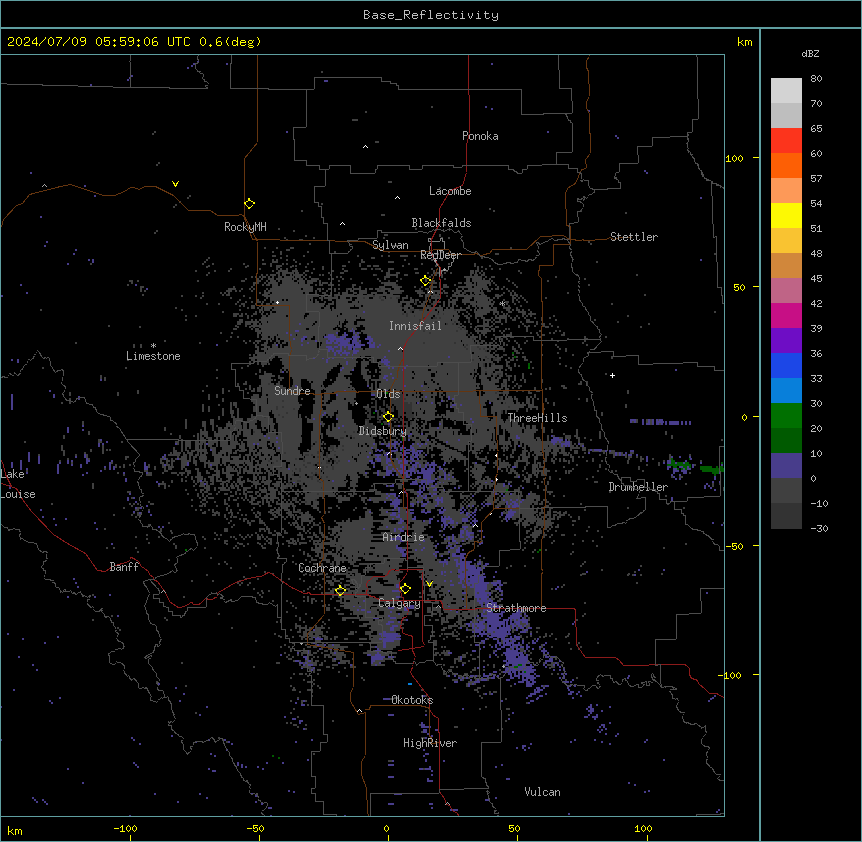Click the slate-purple 0-10 dBZ legend swatch
The image size is (862, 842).
point(786,466)
